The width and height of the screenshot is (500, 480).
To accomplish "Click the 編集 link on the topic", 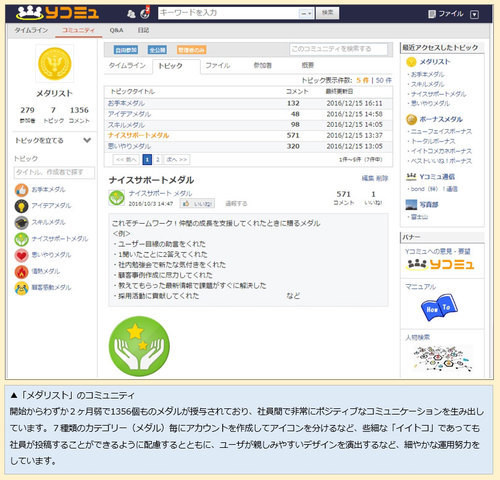I will point(368,178).
